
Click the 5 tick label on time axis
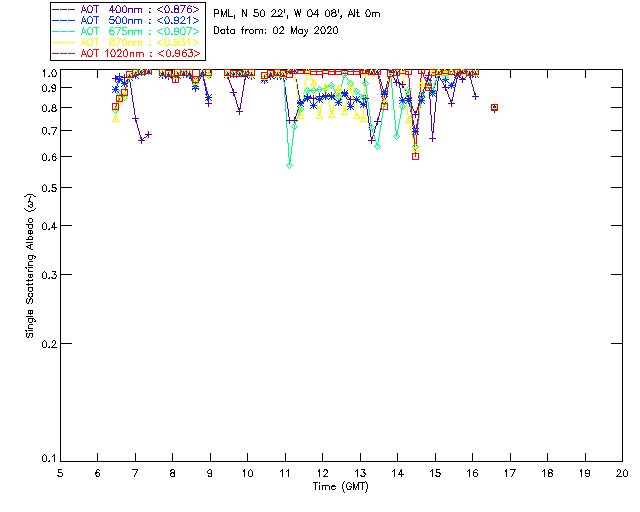point(60,472)
